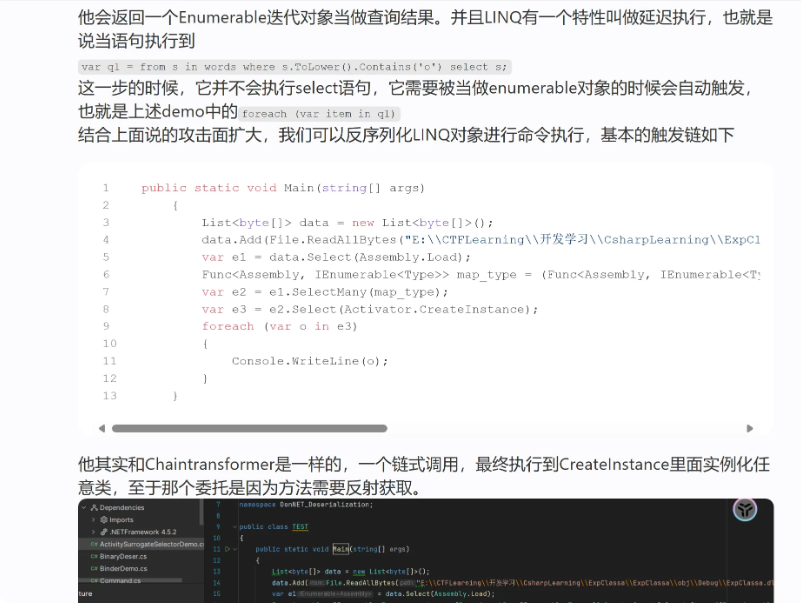Click the Dependencies node icon
Screen dimensions: 801x609
94,507
